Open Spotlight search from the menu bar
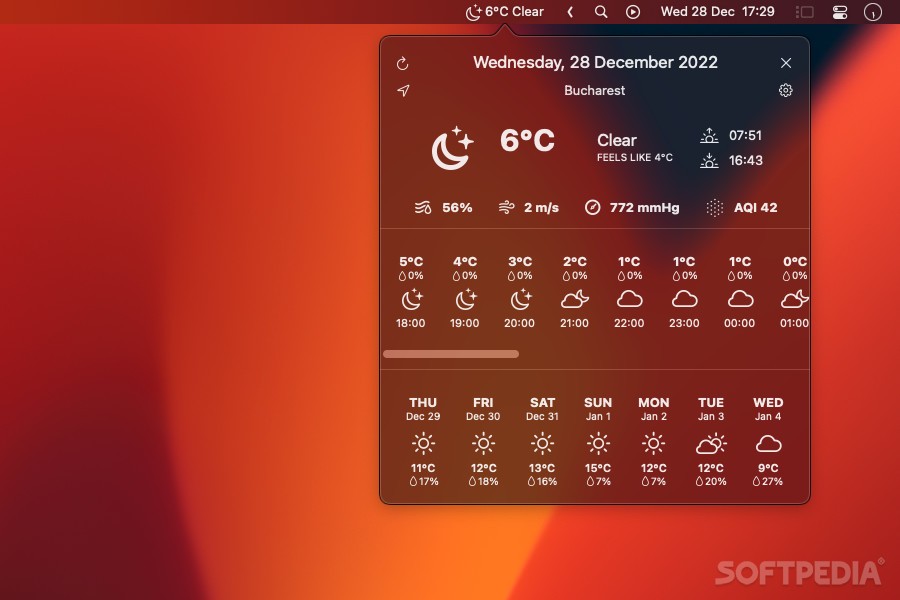This screenshot has width=900, height=600. point(600,12)
